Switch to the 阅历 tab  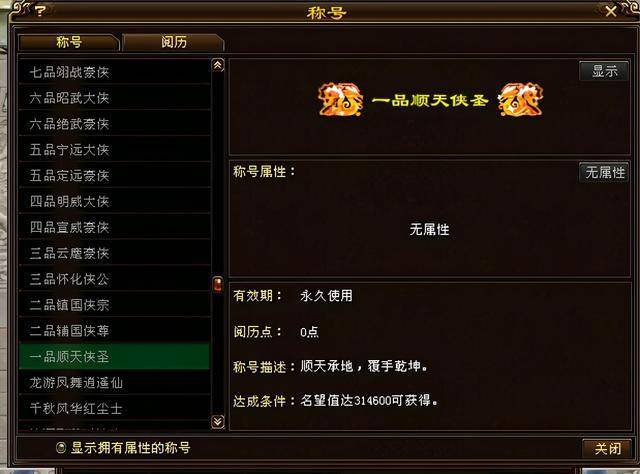tap(173, 42)
